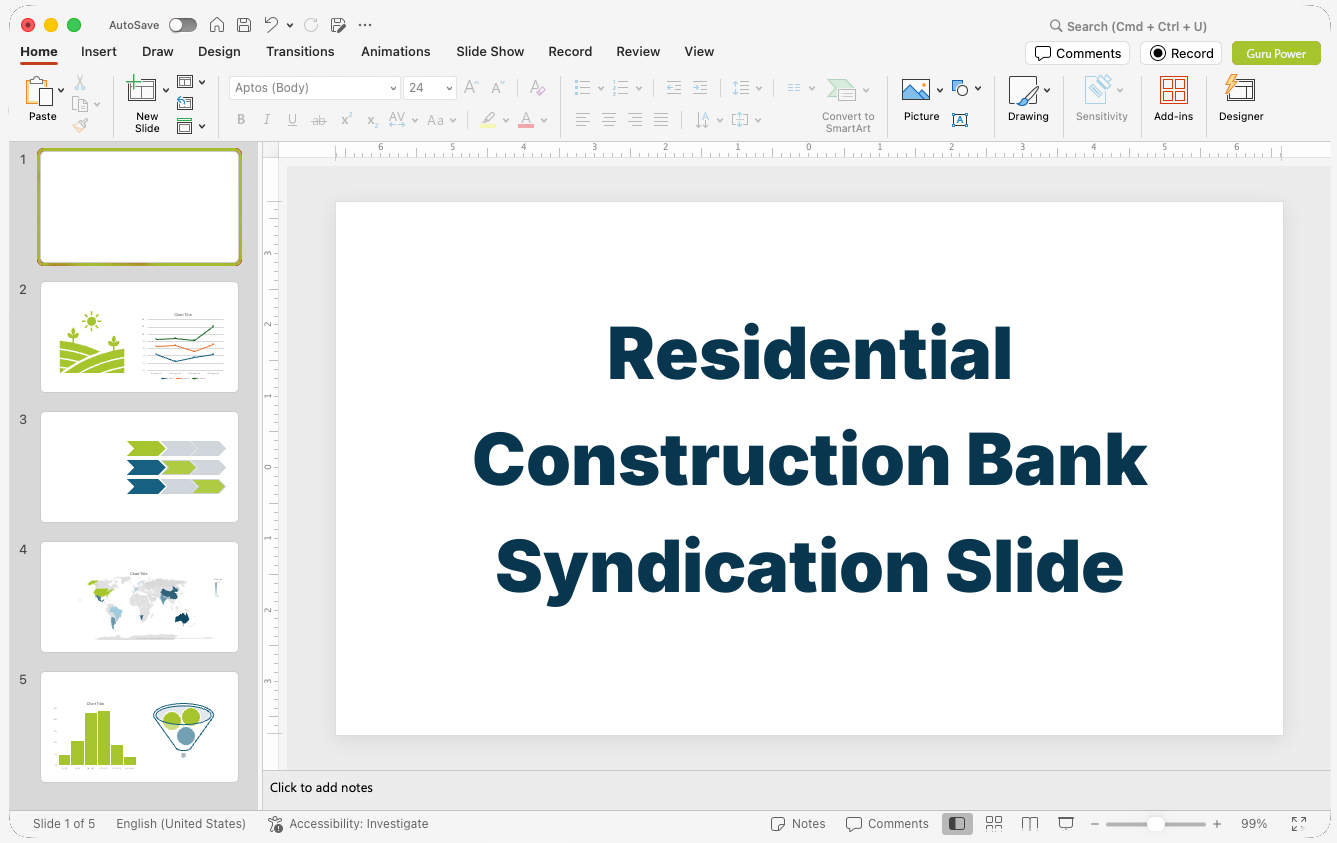Image resolution: width=1337 pixels, height=843 pixels.
Task: Click the Guru Power green button
Action: click(1276, 54)
